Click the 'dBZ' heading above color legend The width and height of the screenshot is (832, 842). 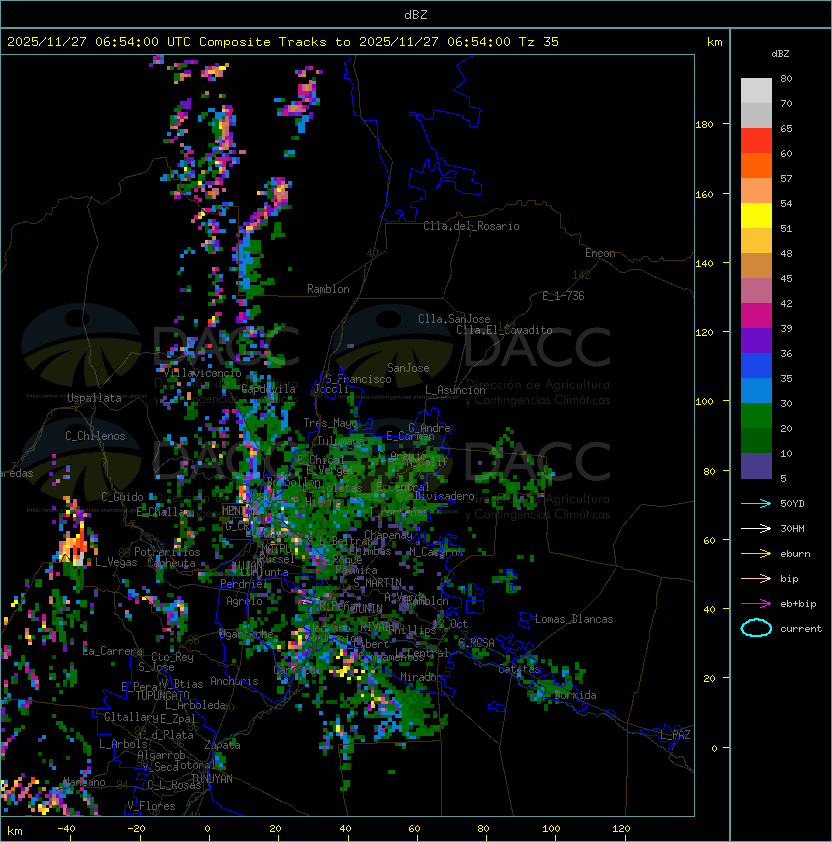pos(780,54)
